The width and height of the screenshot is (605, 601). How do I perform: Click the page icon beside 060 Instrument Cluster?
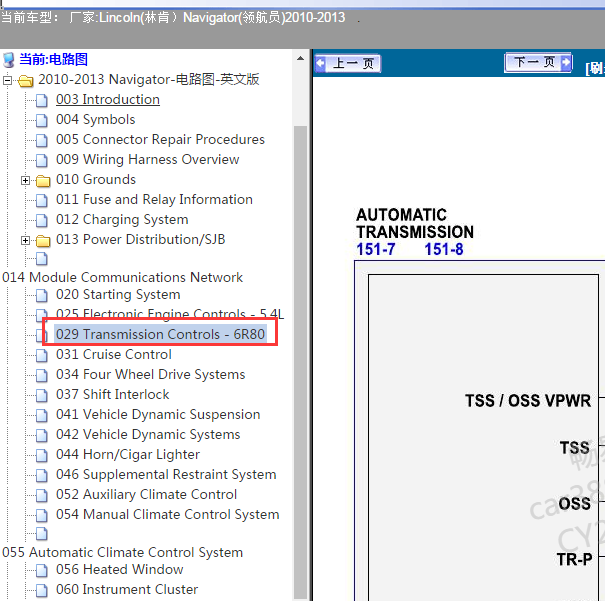[x=42, y=591]
